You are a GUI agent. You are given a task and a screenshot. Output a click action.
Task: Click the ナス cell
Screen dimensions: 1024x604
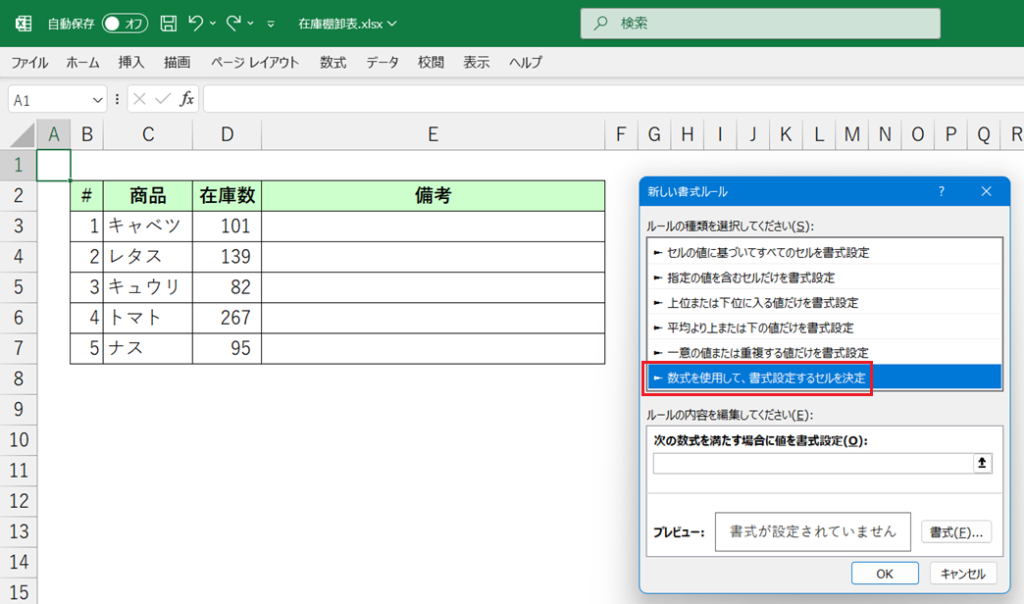148,348
